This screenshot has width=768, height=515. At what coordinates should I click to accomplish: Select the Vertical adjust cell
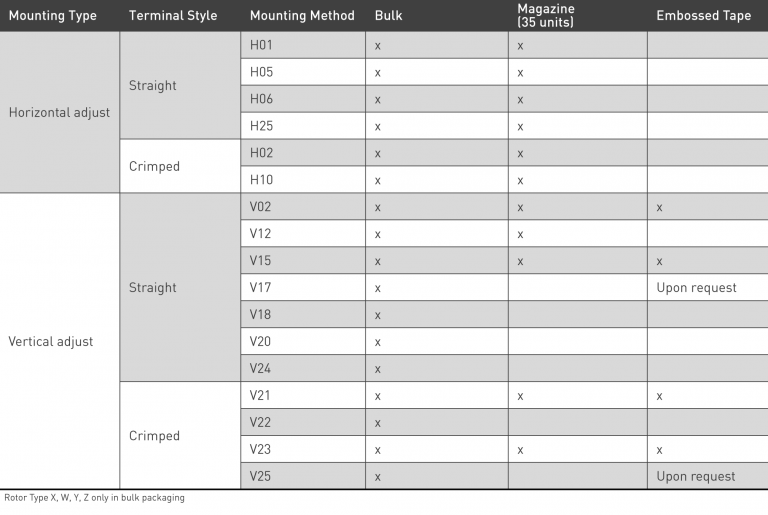[x=51, y=341]
